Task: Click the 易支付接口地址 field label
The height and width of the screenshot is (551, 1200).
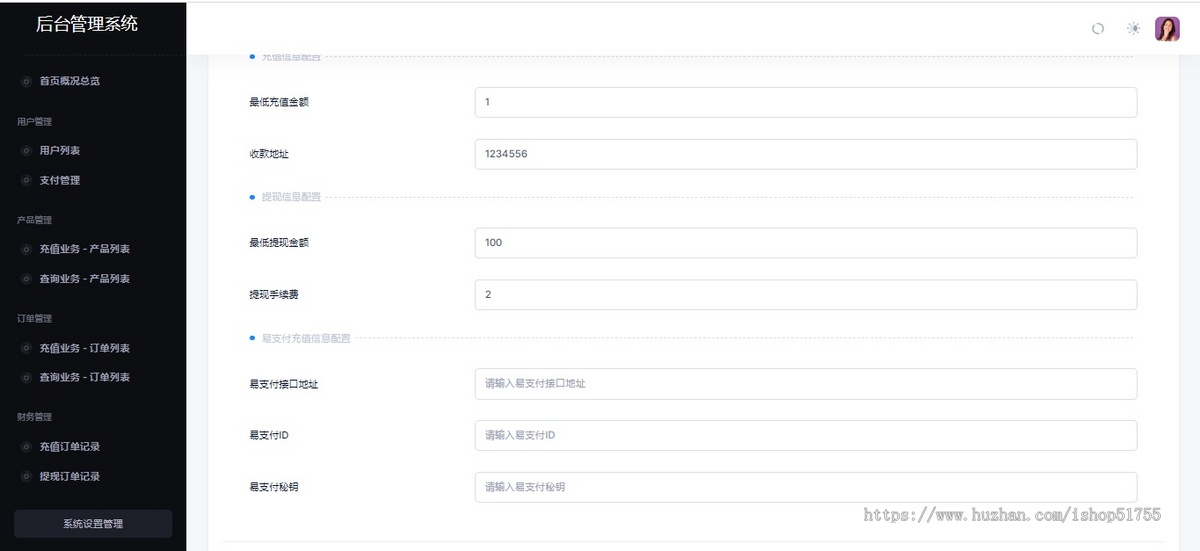Action: [284, 384]
